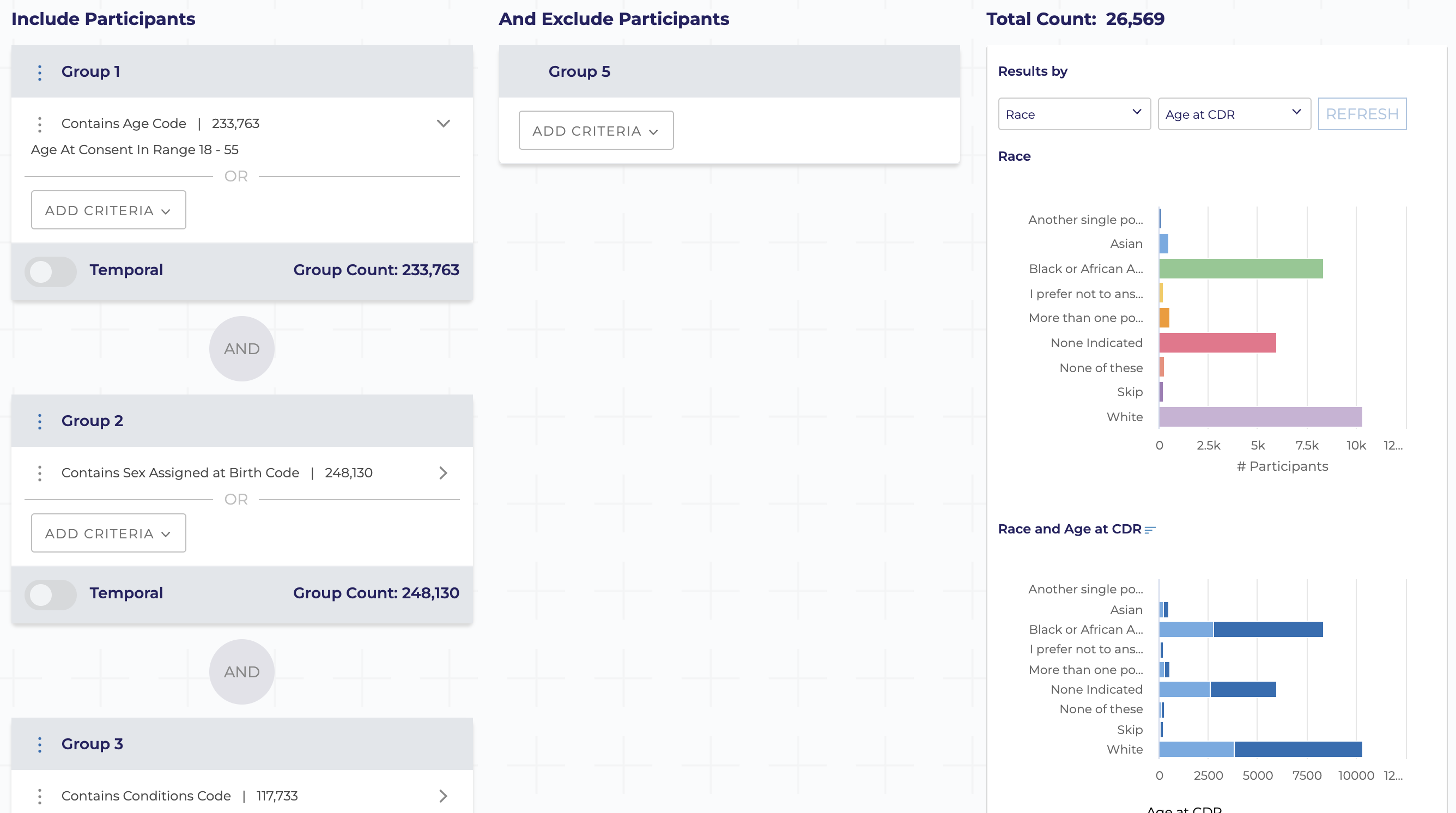The height and width of the screenshot is (813, 1456).
Task: Open Group 2 three-dot menu
Action: 40,422
